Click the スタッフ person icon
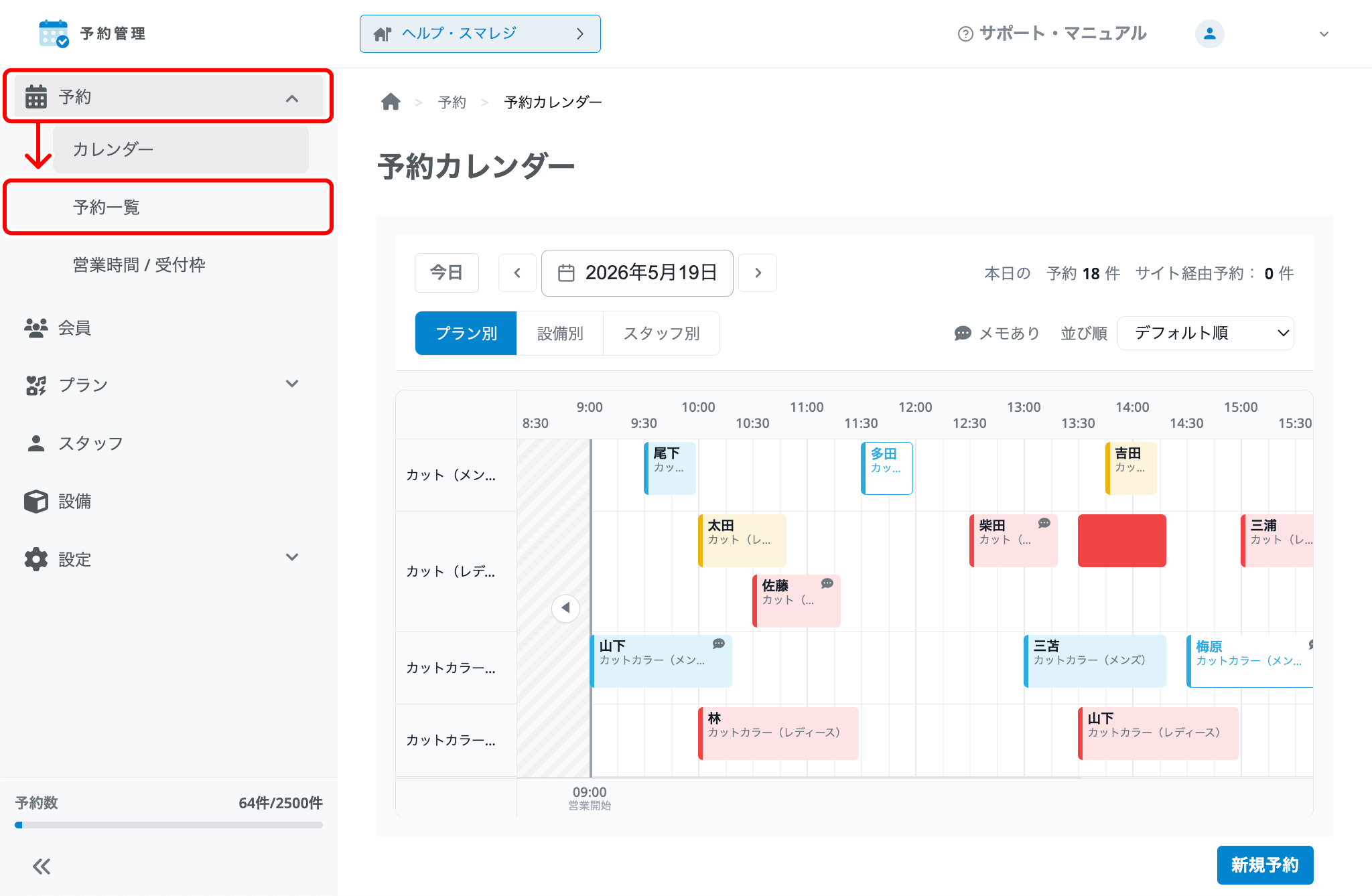Screen dimensions: 1372x896 [36, 443]
